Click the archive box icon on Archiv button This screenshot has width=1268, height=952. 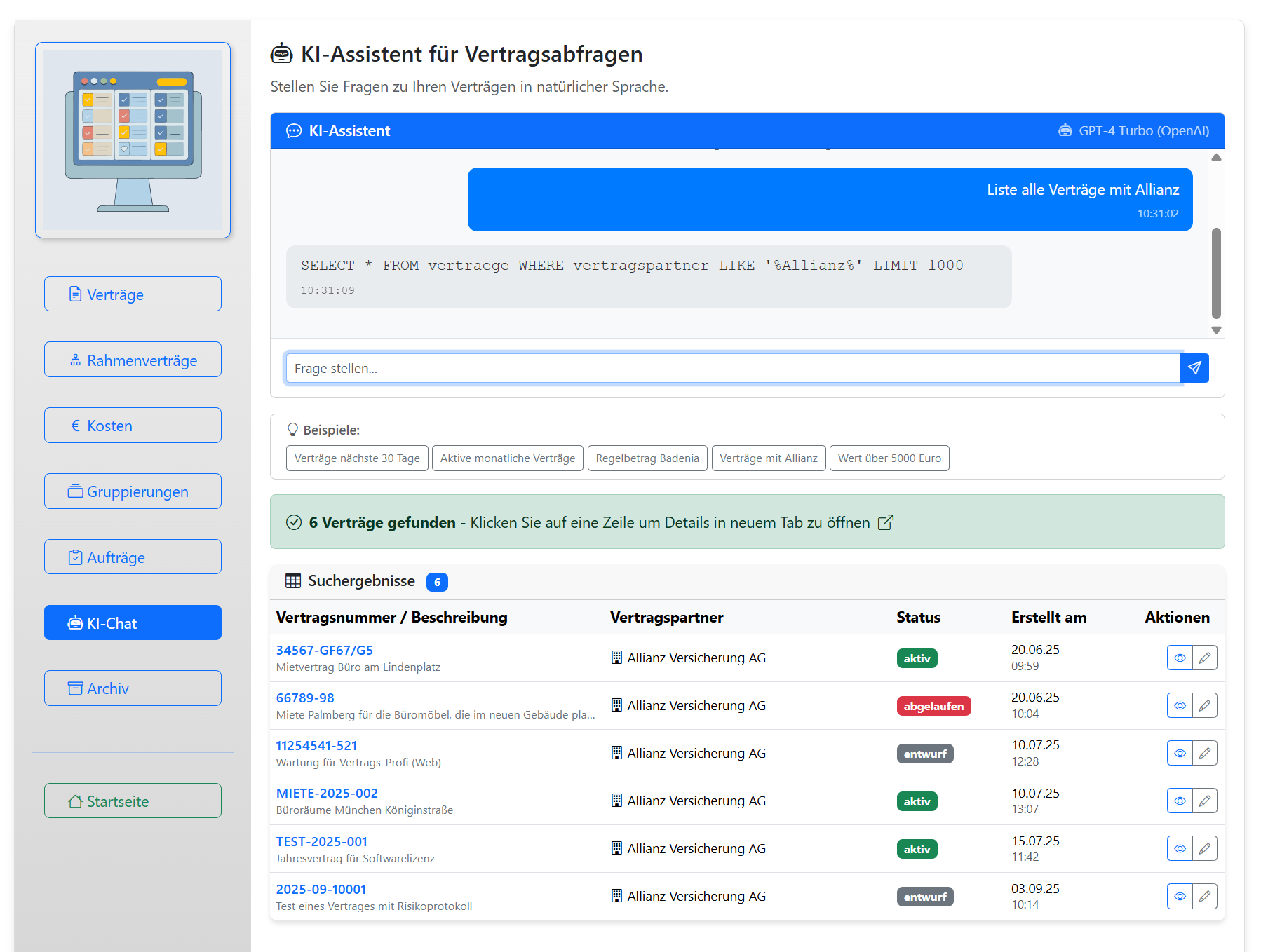(74, 688)
